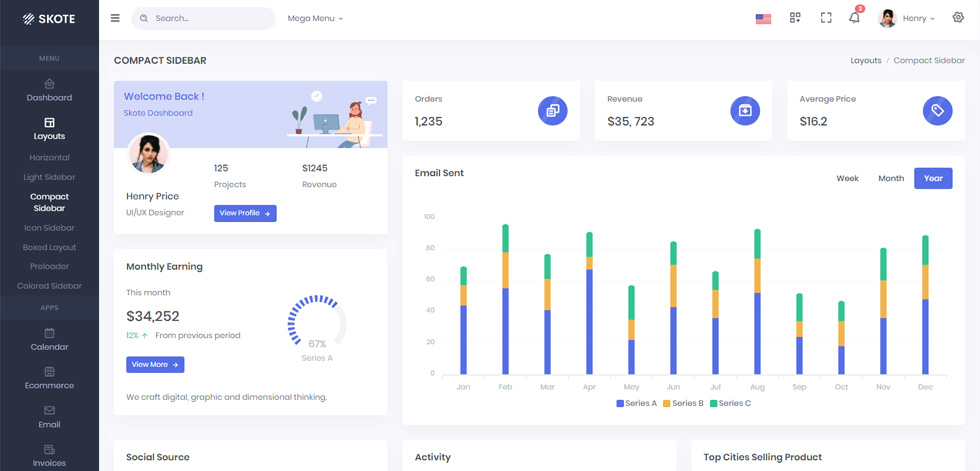Image resolution: width=980 pixels, height=471 pixels.
Task: Open Invoices in the sidebar
Action: tap(49, 456)
